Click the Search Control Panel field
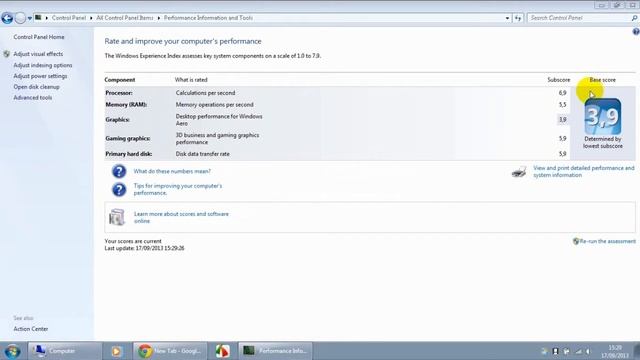The height and width of the screenshot is (360, 640). [578, 18]
